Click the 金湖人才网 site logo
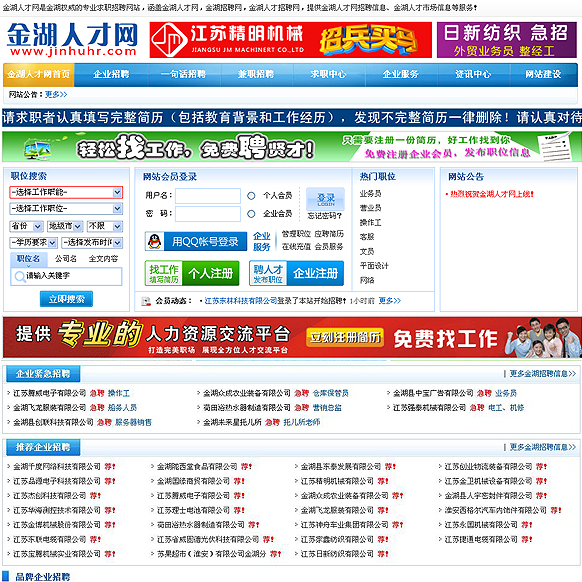 72,39
